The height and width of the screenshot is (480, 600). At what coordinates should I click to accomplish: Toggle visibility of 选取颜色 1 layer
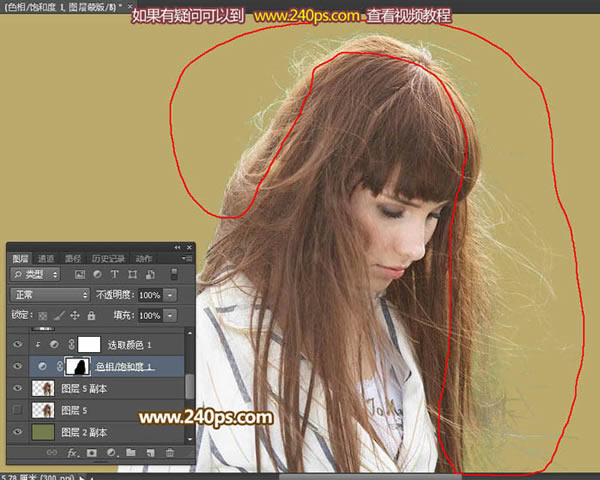[x=16, y=344]
